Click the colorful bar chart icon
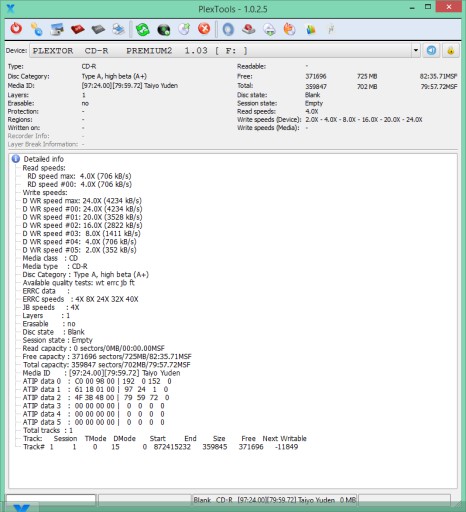The height and width of the screenshot is (512, 466). [x=311, y=30]
